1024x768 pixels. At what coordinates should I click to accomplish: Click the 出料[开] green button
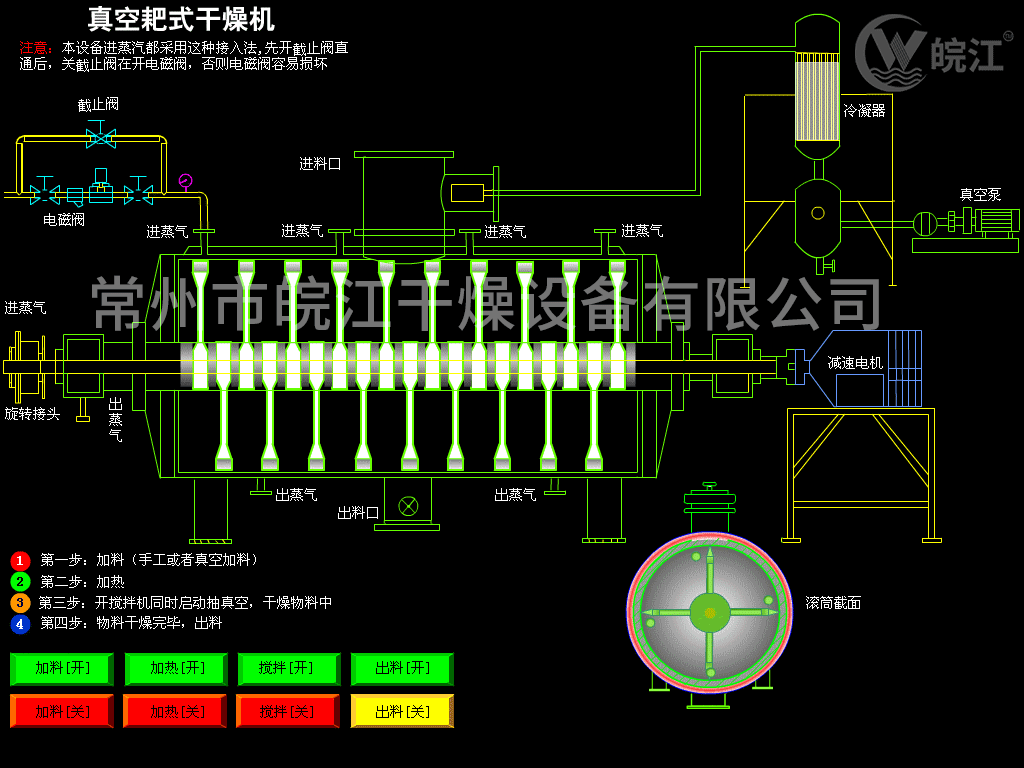(402, 668)
